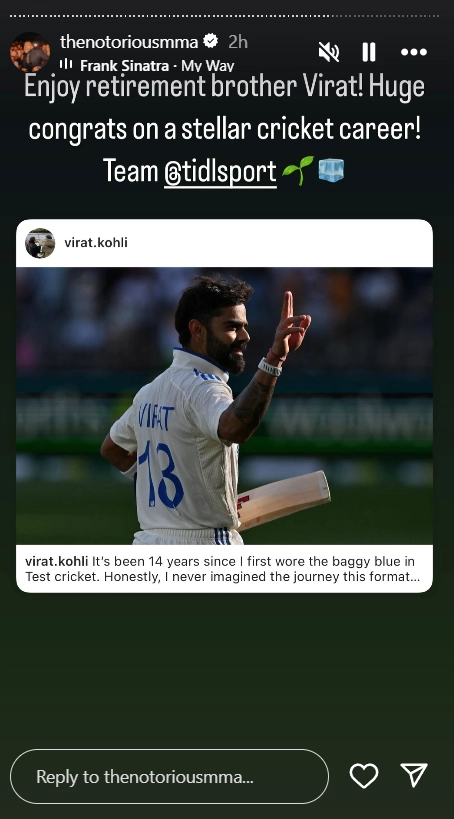Open thenotoriousmma username link

[x=129, y=42]
